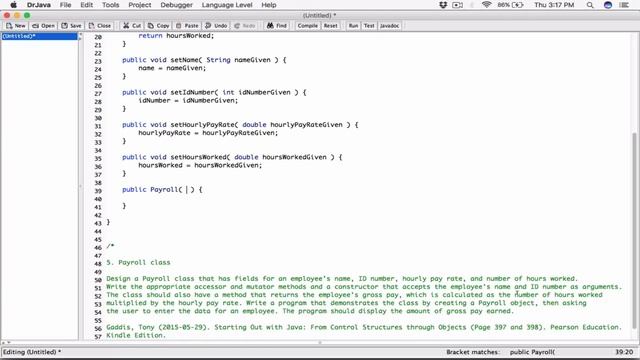Click the 'Editing (Untitled) *' status bar text

pos(32,352)
